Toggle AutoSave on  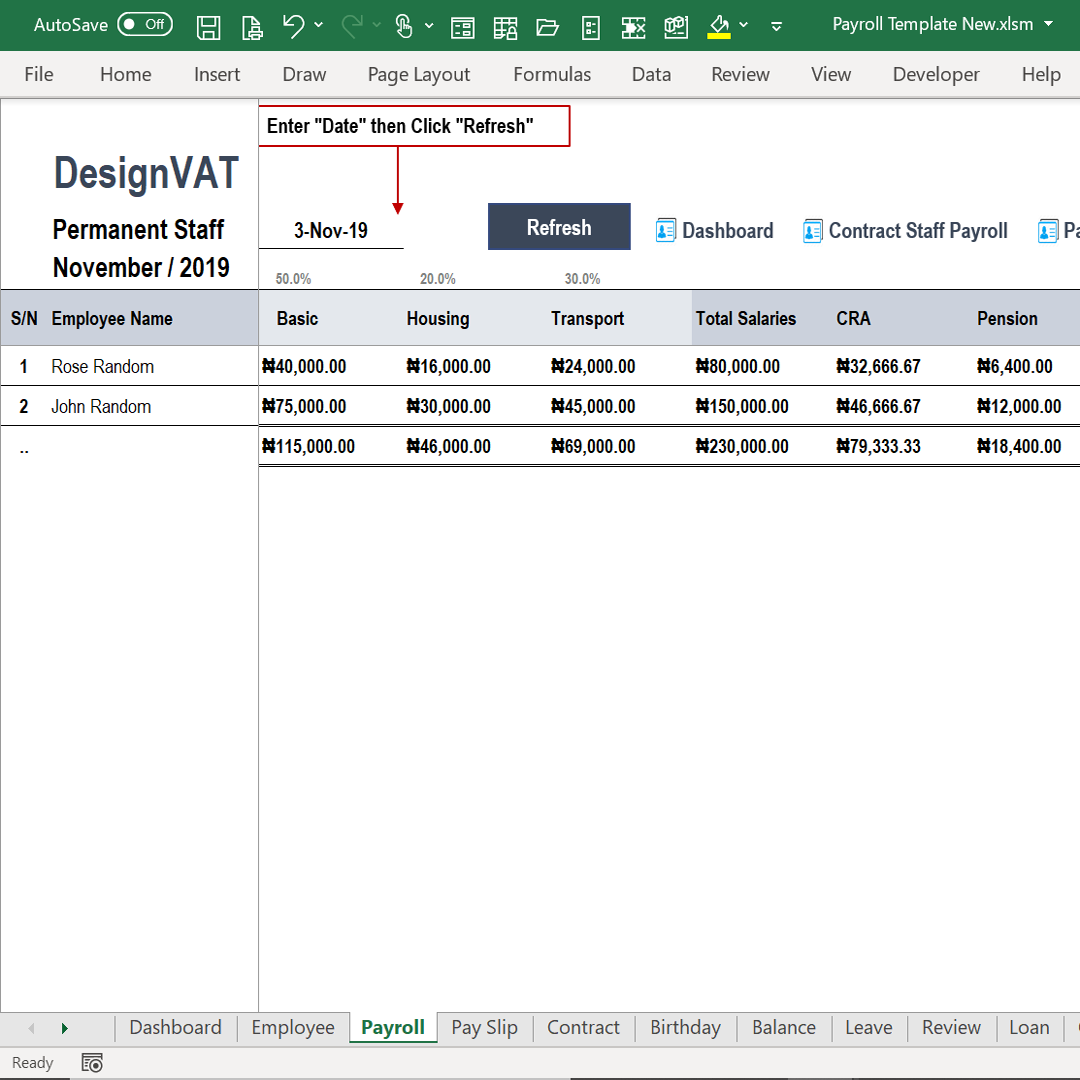(144, 24)
